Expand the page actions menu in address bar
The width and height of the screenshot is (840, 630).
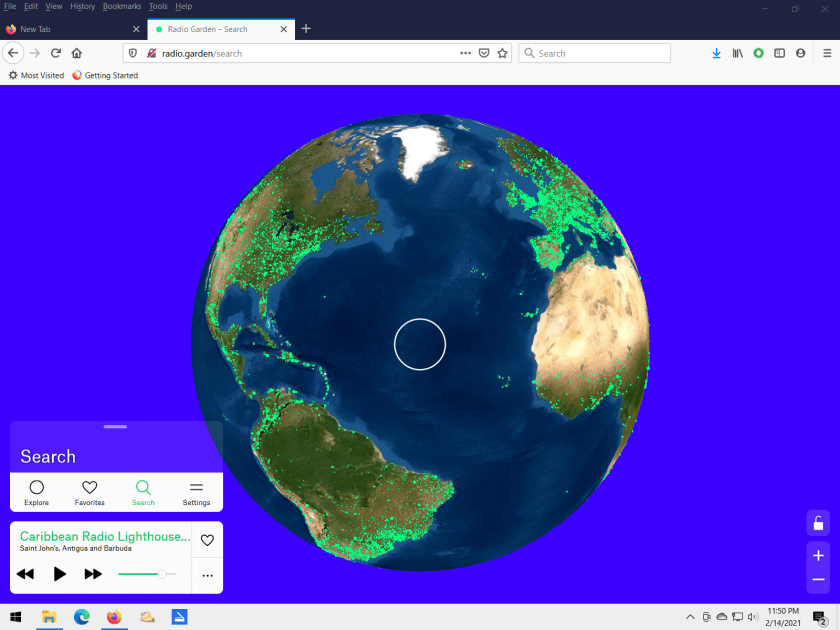pos(465,53)
